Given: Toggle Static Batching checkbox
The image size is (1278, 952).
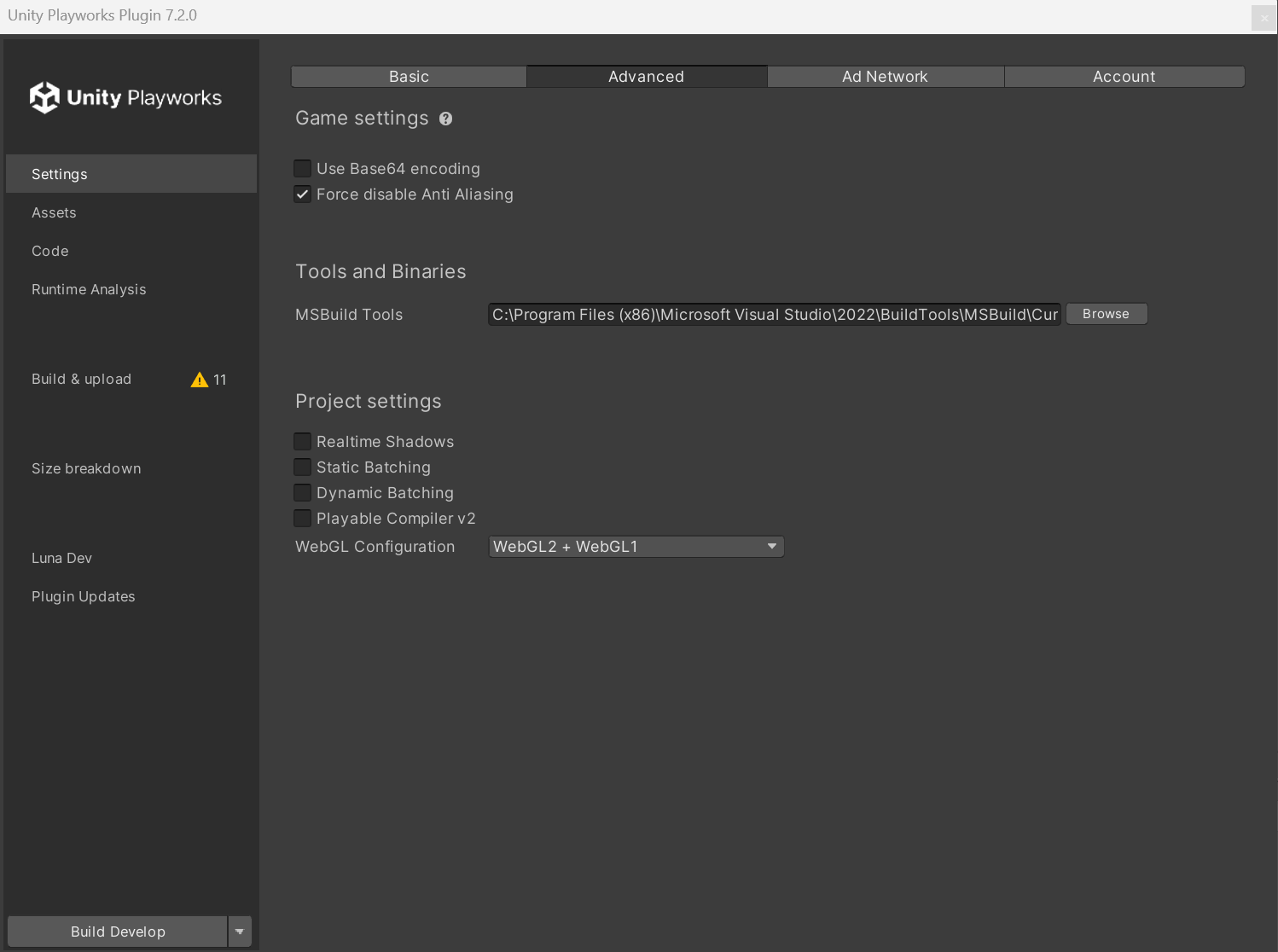Looking at the screenshot, I should pos(303,467).
